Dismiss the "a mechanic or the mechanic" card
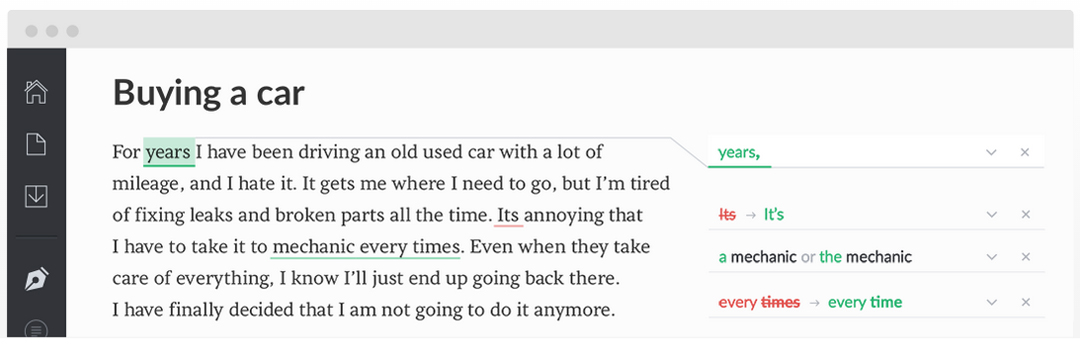 click(x=1026, y=257)
